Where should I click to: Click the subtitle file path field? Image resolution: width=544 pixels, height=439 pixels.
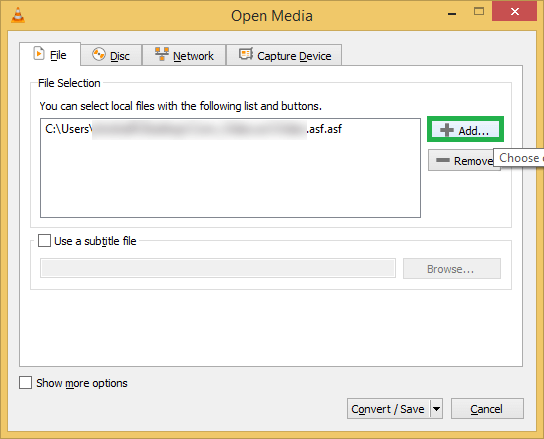pyautogui.click(x=218, y=268)
